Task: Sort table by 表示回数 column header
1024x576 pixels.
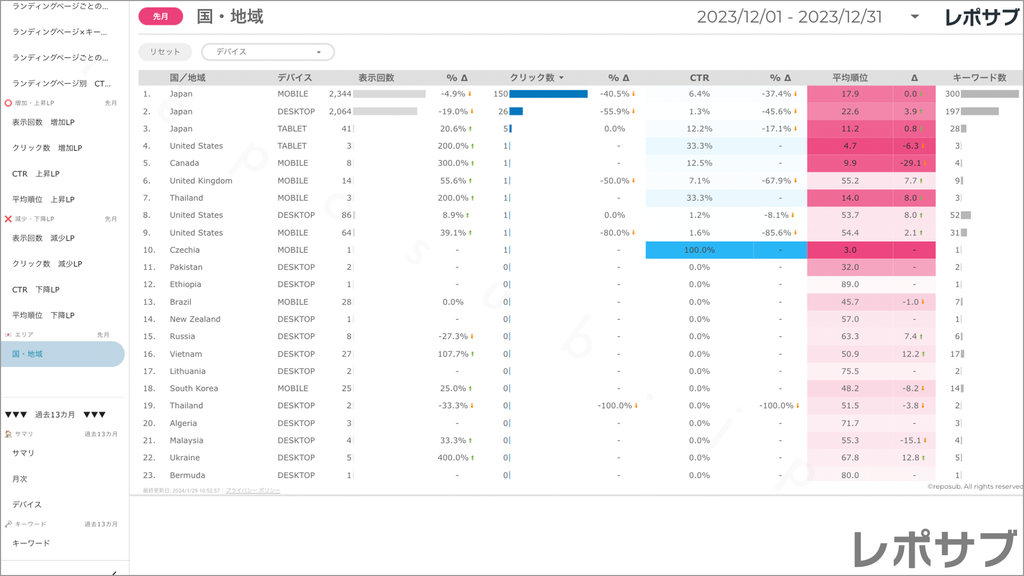Action: point(376,78)
